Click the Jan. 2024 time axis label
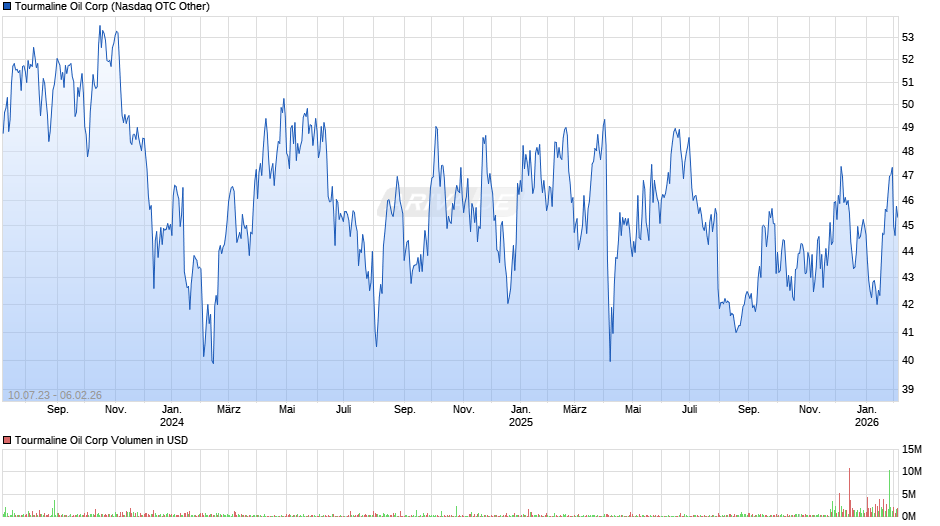 click(171, 416)
